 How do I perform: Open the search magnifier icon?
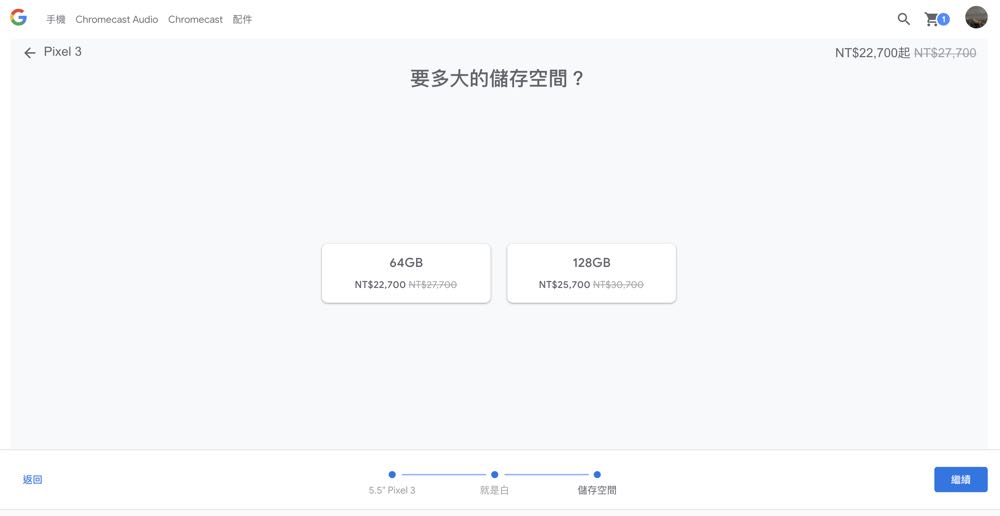[x=903, y=19]
